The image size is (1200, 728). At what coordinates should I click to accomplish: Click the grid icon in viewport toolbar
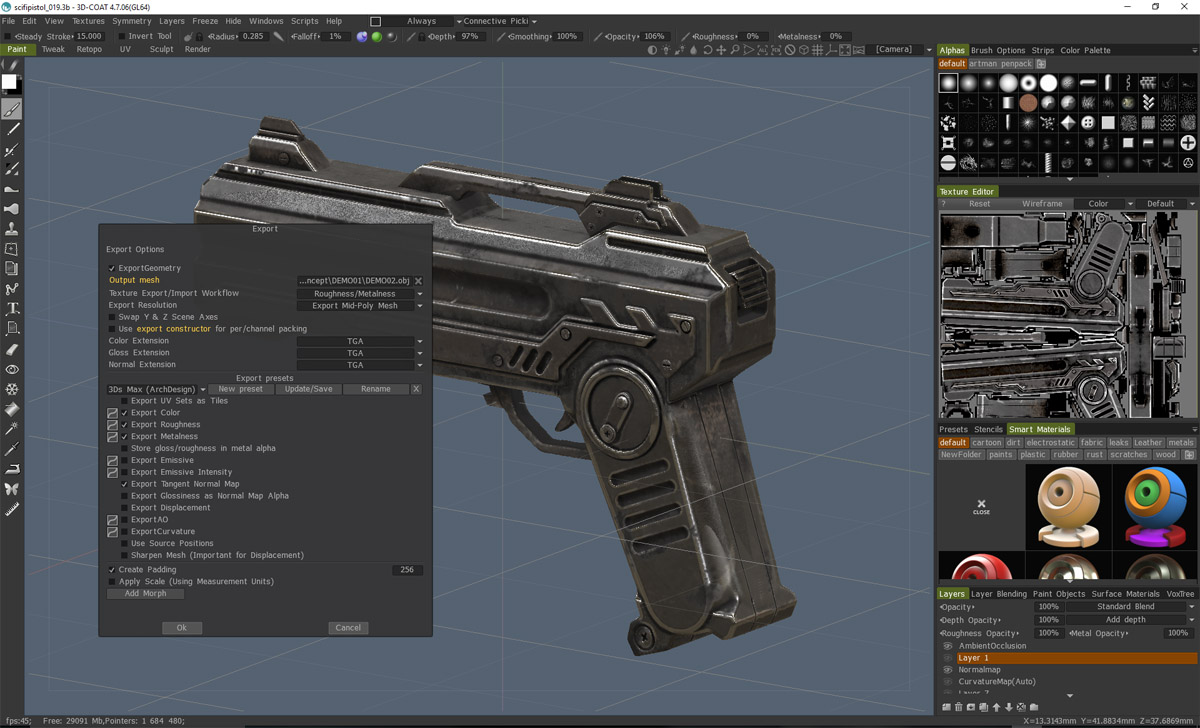817,50
